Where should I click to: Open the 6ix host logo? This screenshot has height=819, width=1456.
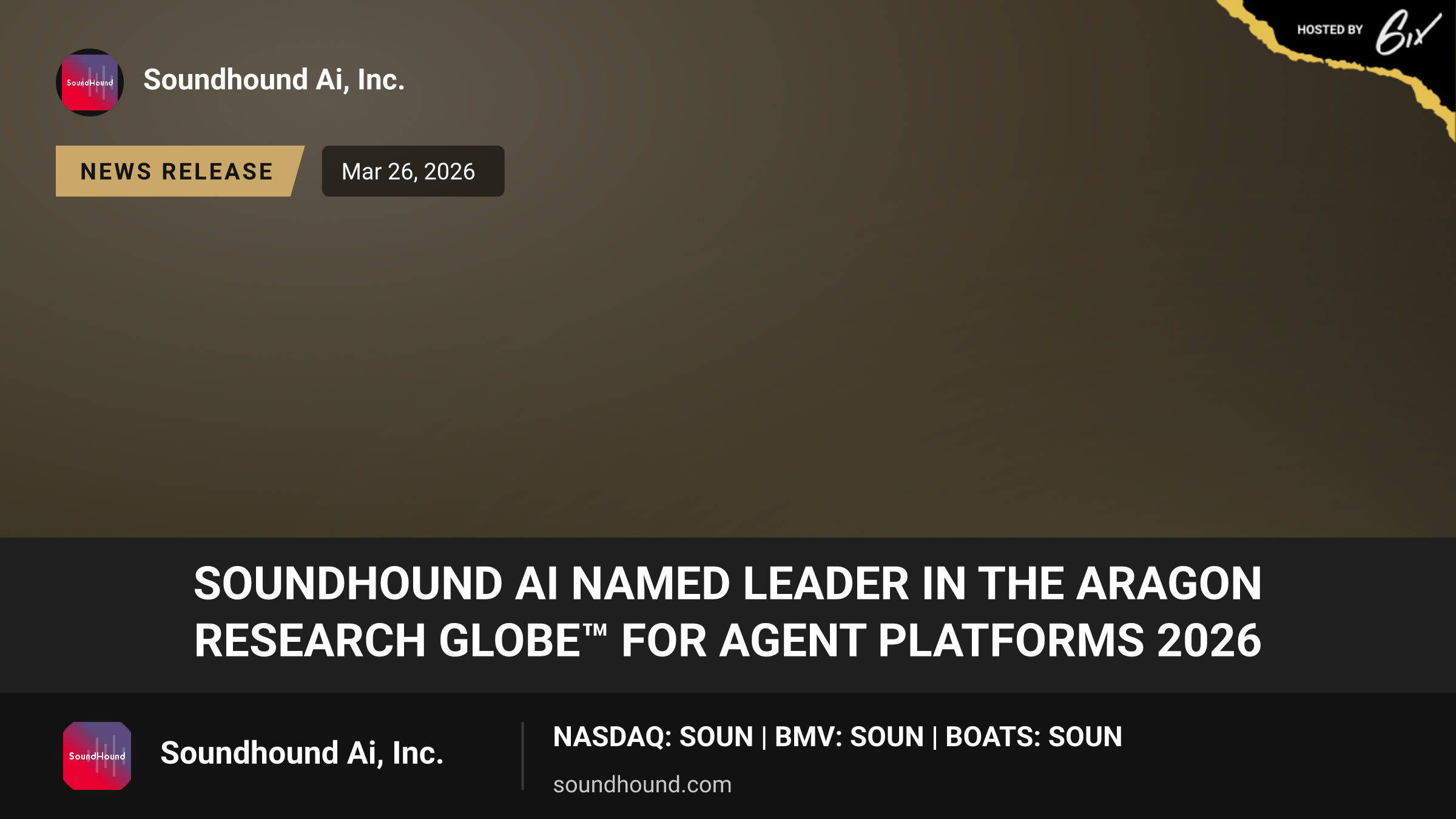tap(1406, 33)
